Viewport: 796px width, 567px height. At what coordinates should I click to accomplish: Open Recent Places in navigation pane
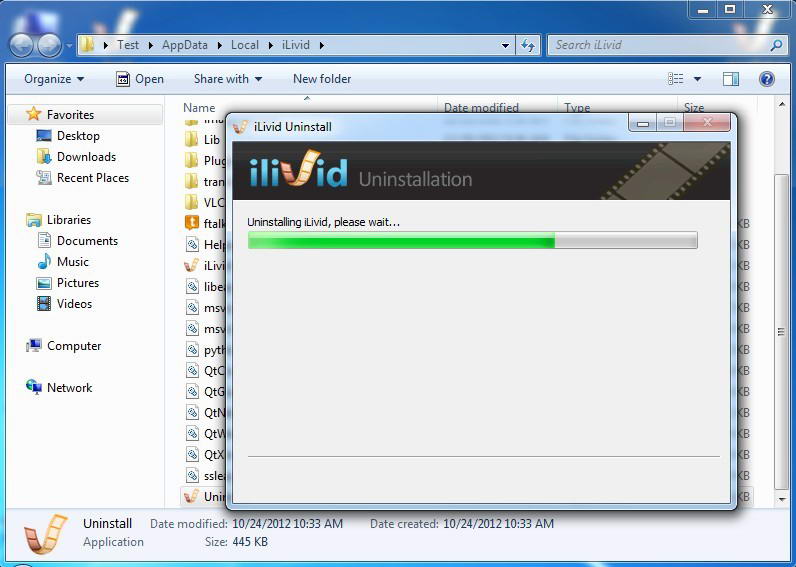click(93, 178)
